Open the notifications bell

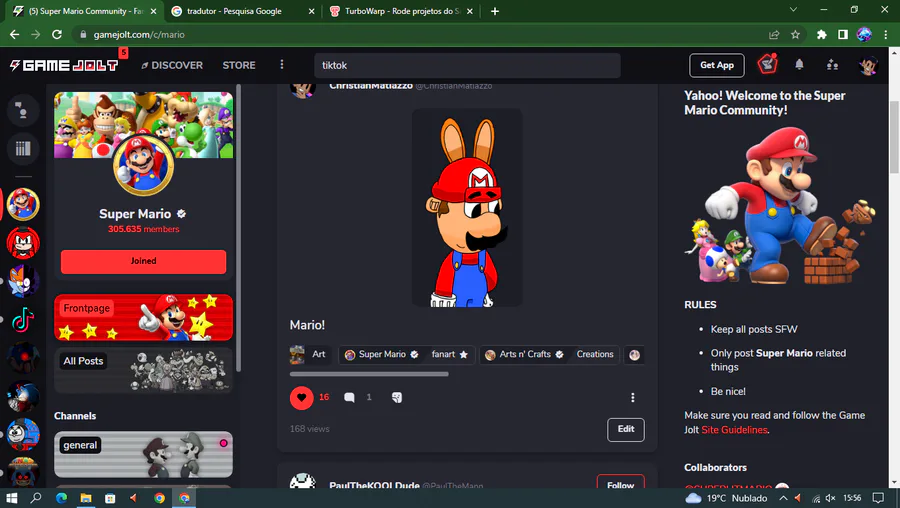tap(799, 65)
